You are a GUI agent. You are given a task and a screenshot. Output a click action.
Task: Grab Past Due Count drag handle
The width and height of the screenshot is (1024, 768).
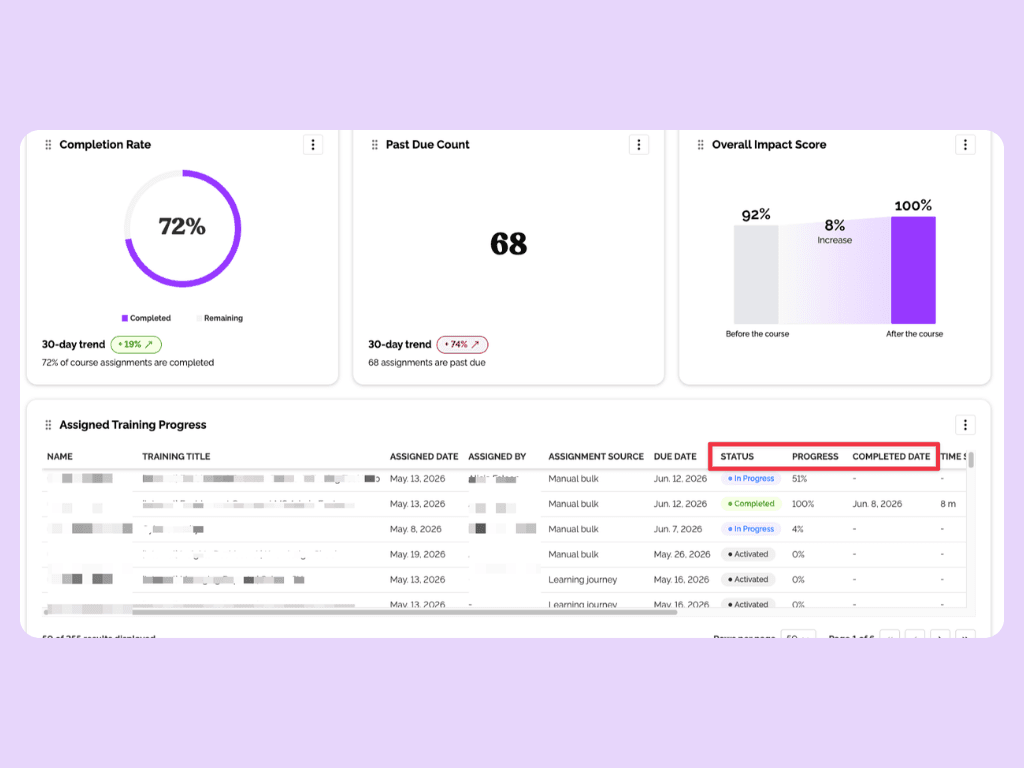(374, 145)
